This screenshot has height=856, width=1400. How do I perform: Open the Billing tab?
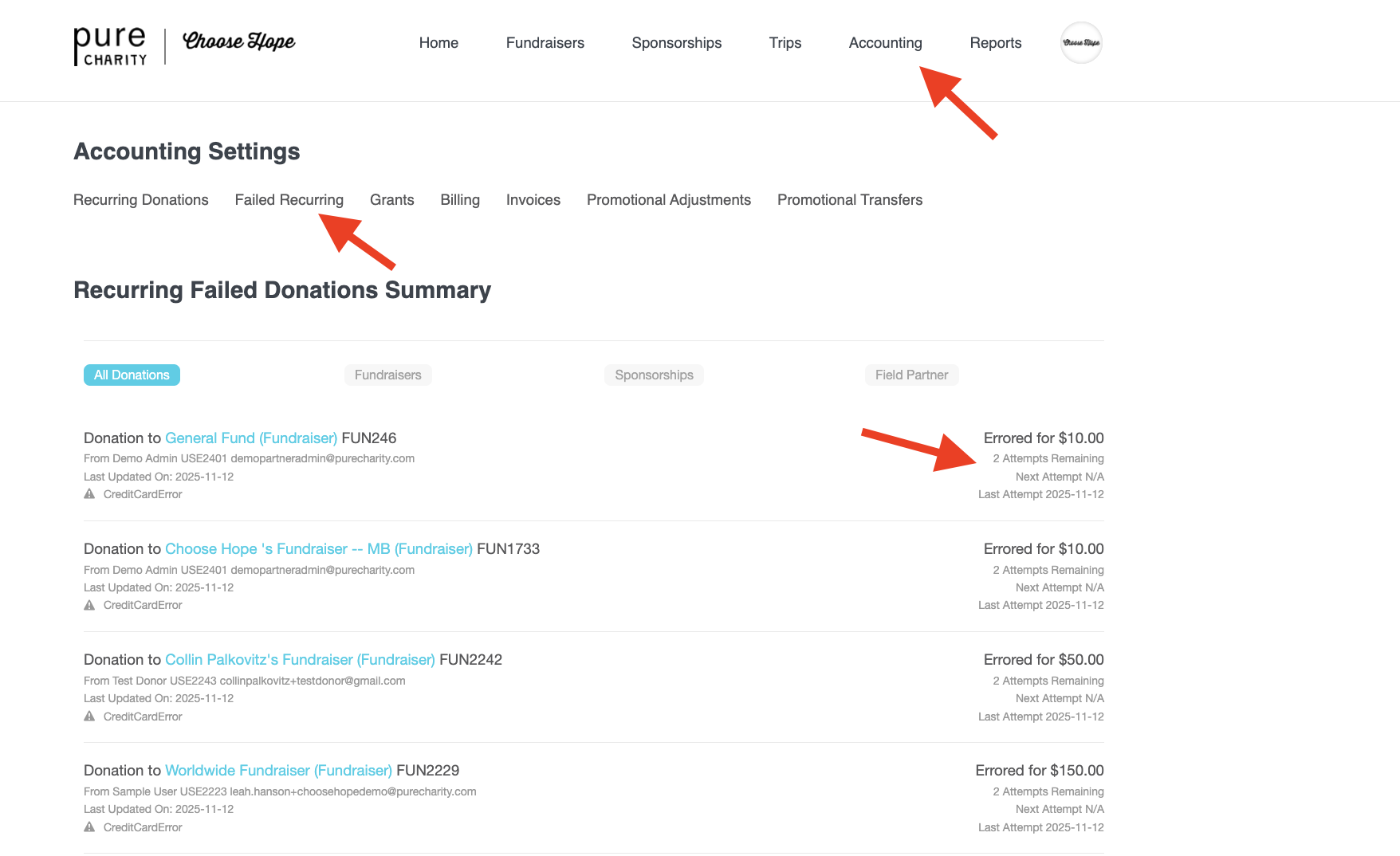click(x=460, y=200)
